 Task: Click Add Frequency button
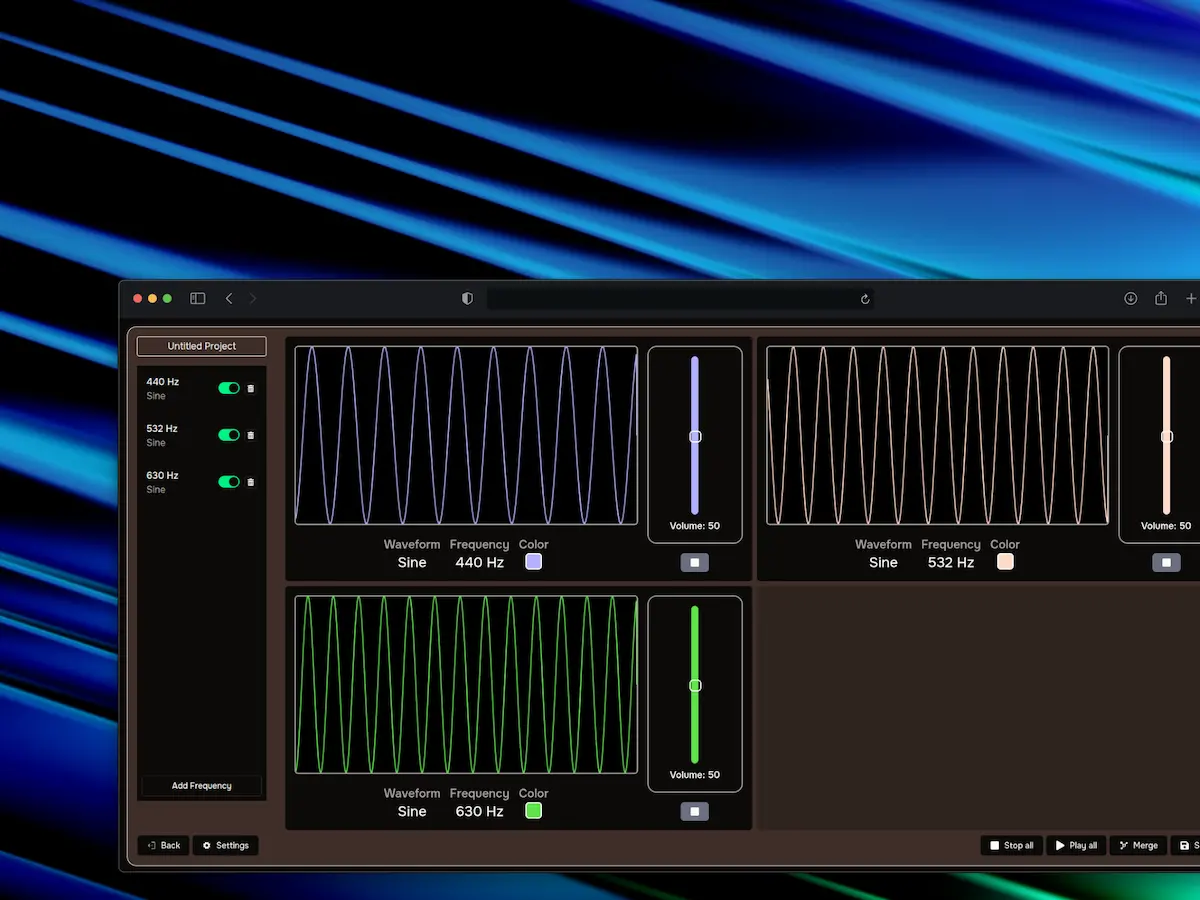tap(202, 786)
